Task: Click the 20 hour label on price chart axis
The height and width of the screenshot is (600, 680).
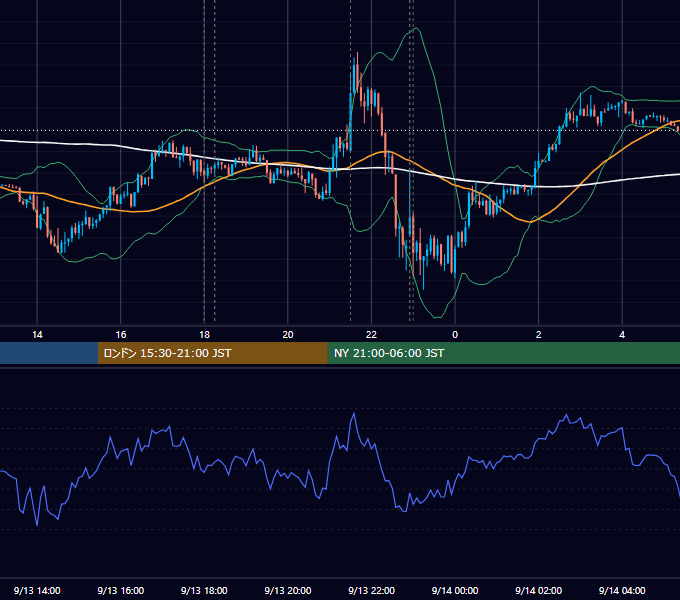Action: [x=288, y=335]
